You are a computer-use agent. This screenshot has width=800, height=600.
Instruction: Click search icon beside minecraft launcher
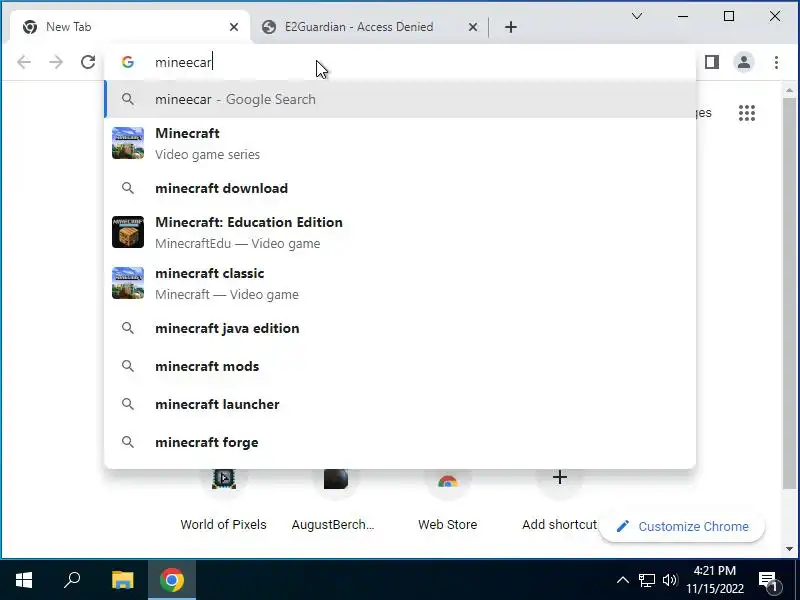tap(128, 404)
